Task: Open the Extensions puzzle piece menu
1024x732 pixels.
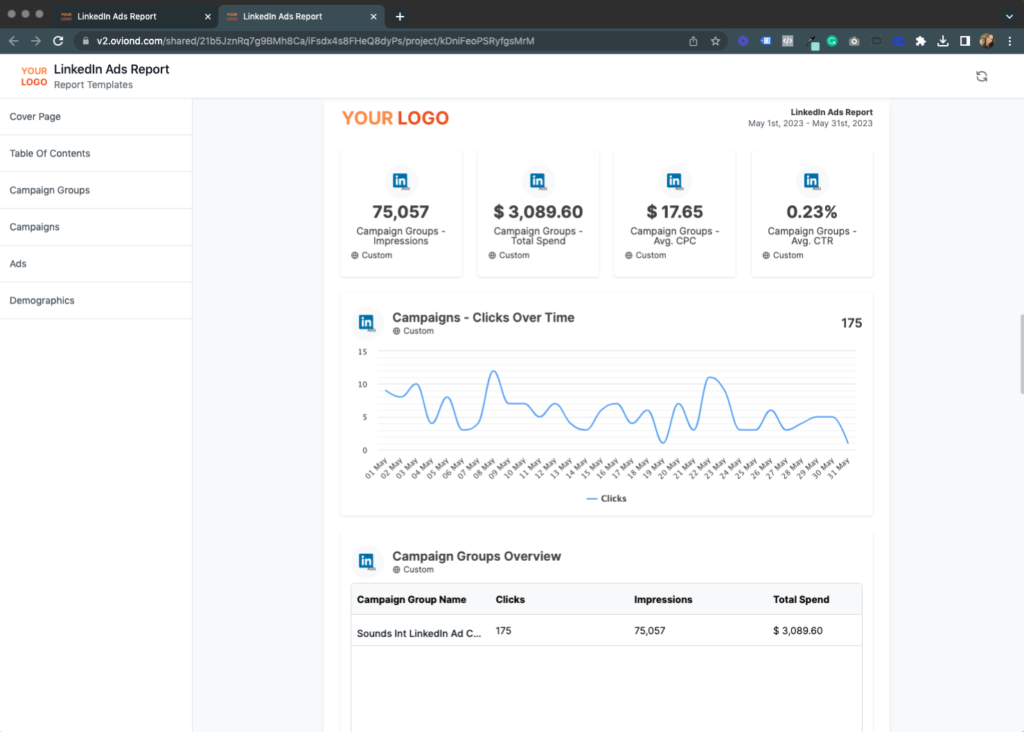Action: pyautogui.click(x=921, y=41)
